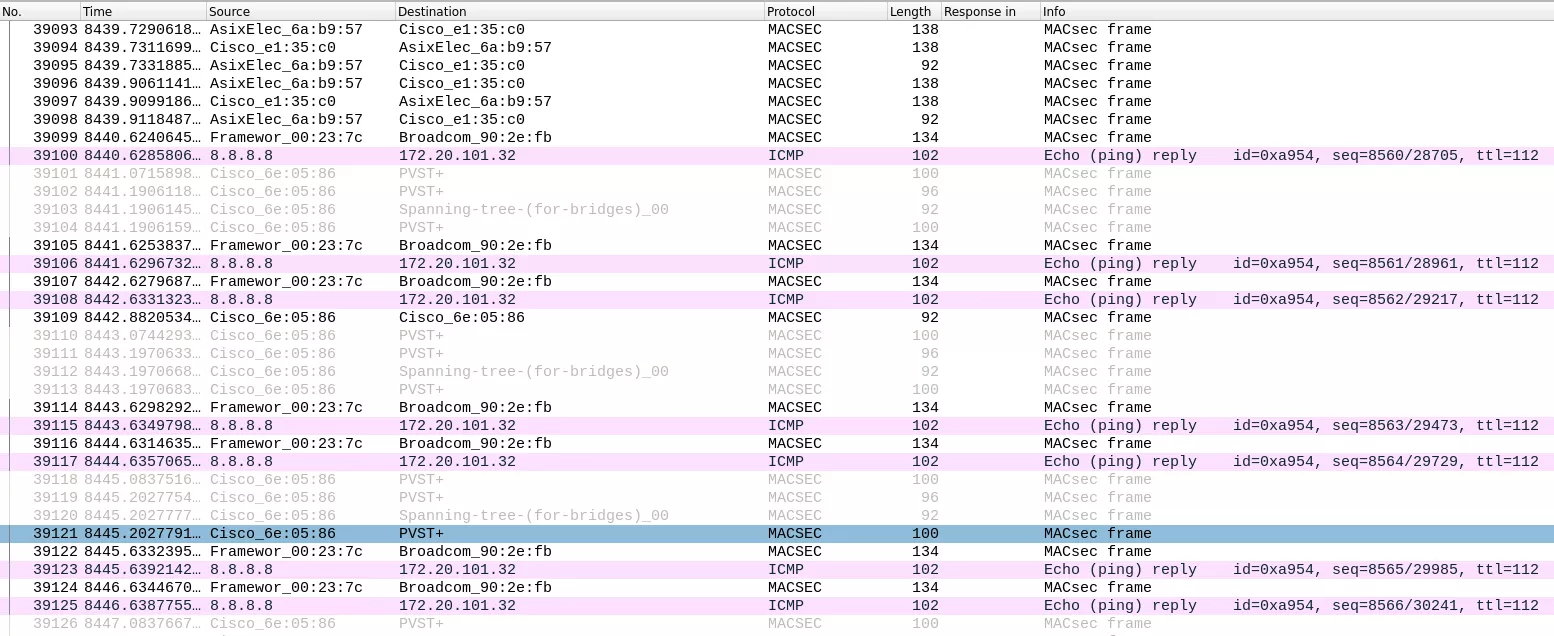The width and height of the screenshot is (1554, 636).
Task: Select packet row 39122
Action: pyautogui.click(x=777, y=552)
